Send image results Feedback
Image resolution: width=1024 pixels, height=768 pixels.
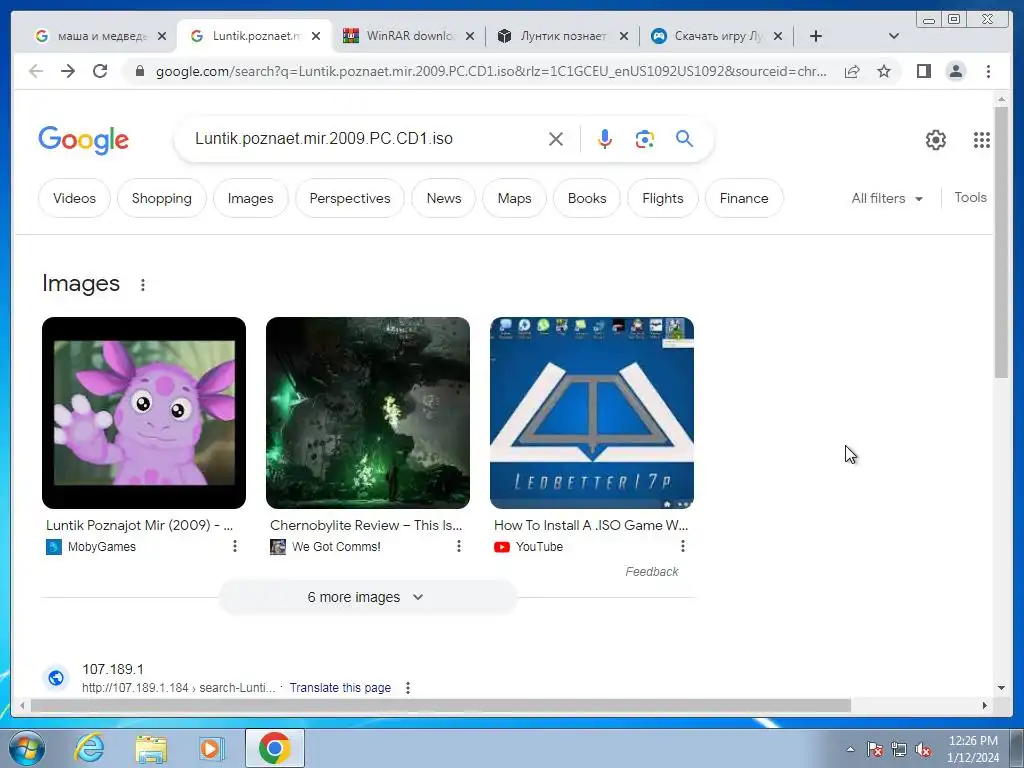coord(652,571)
